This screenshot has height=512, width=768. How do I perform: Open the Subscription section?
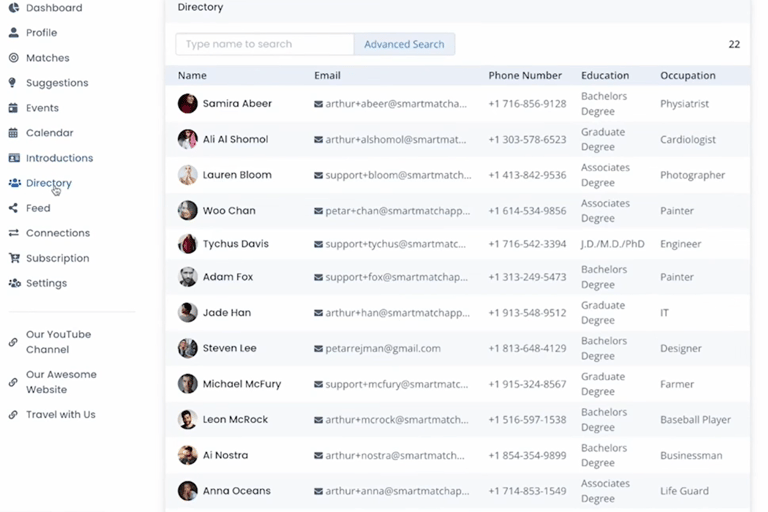tap(57, 258)
